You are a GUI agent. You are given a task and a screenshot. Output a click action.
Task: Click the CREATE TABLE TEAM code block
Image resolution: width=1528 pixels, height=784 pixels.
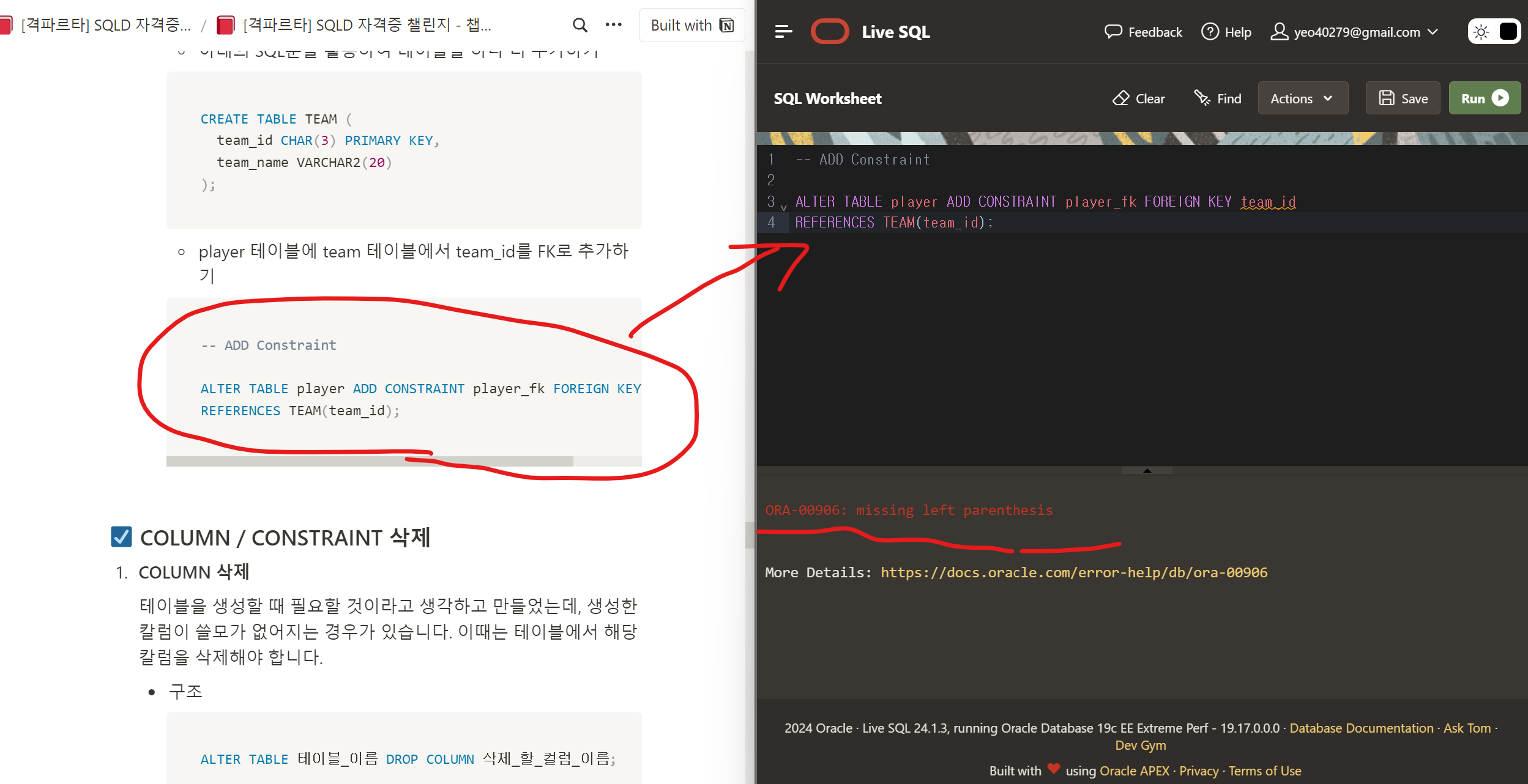[x=404, y=150]
